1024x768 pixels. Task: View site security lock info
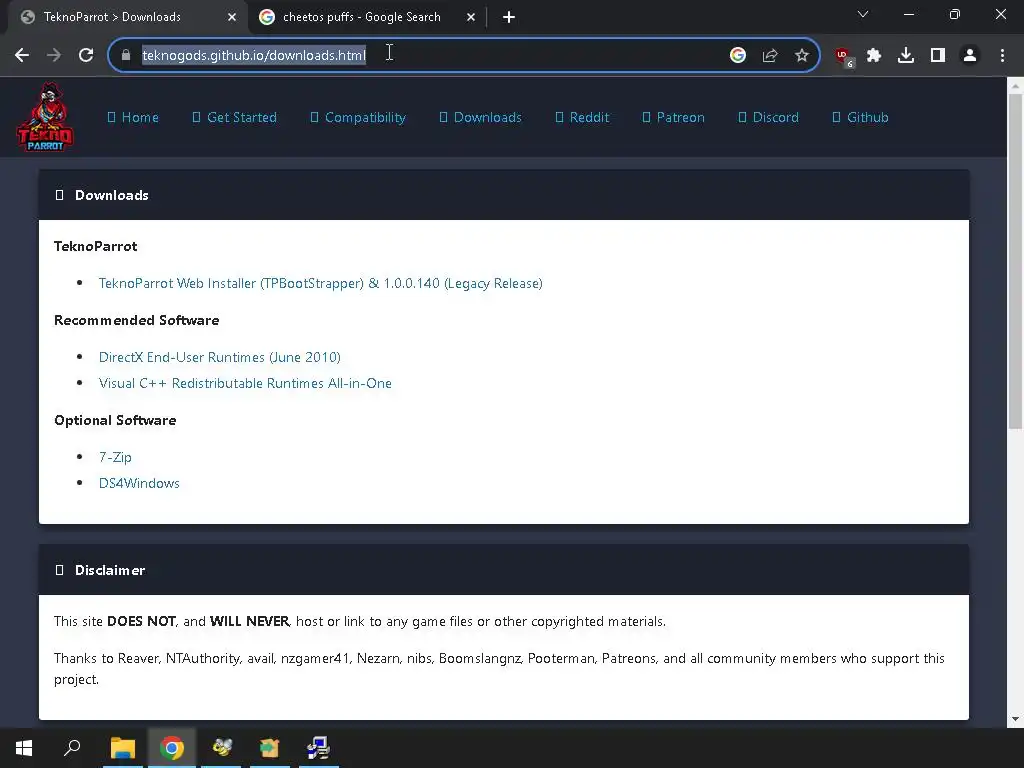tap(125, 56)
